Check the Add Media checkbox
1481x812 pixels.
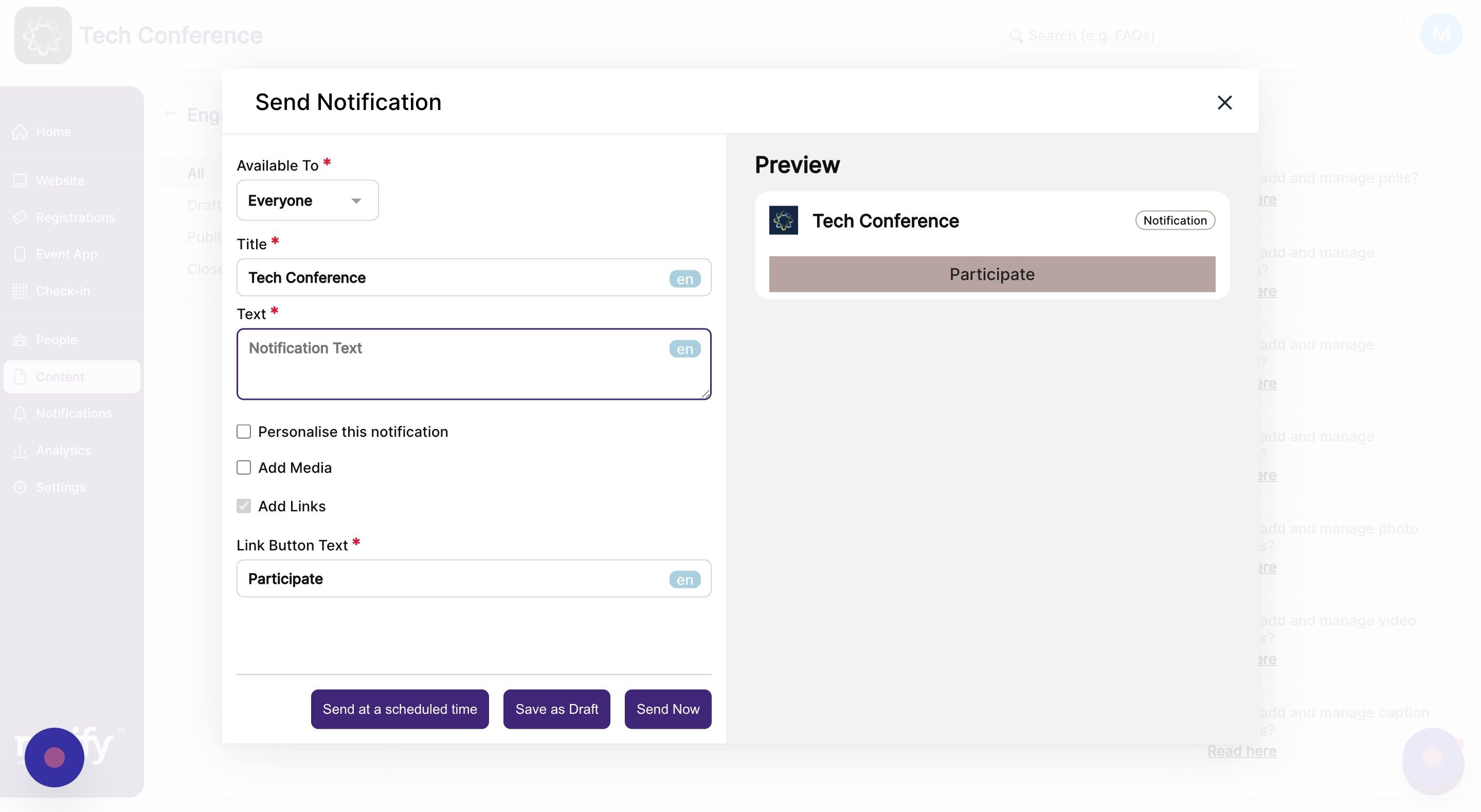pos(244,468)
